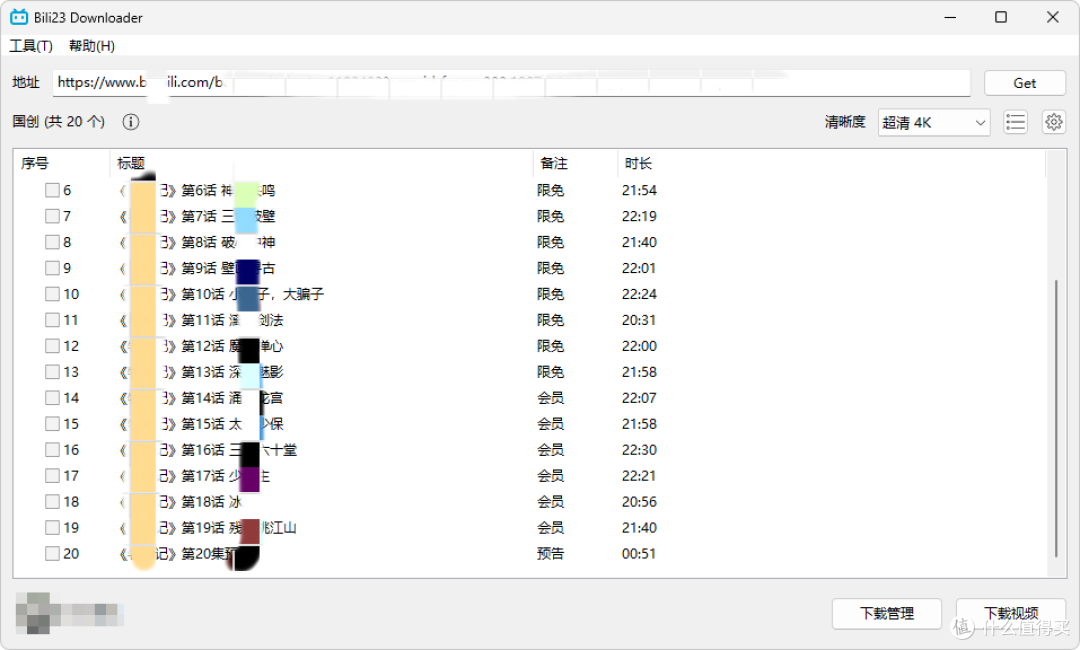Select duration 22:30 of episode 16
1080x650 pixels.
pos(639,450)
